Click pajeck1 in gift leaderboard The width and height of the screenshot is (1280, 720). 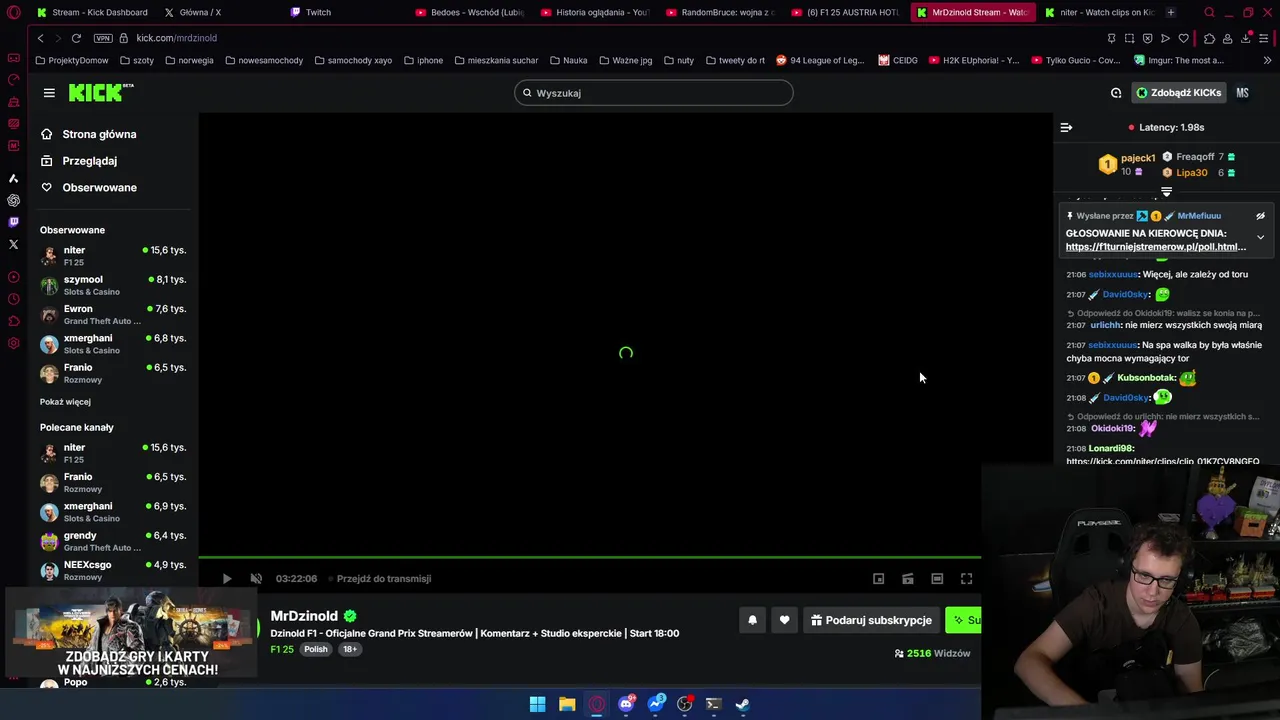pyautogui.click(x=1138, y=158)
